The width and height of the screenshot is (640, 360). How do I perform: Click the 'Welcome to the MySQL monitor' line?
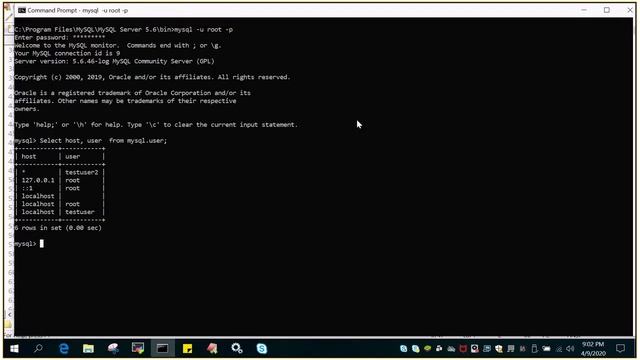coord(118,45)
